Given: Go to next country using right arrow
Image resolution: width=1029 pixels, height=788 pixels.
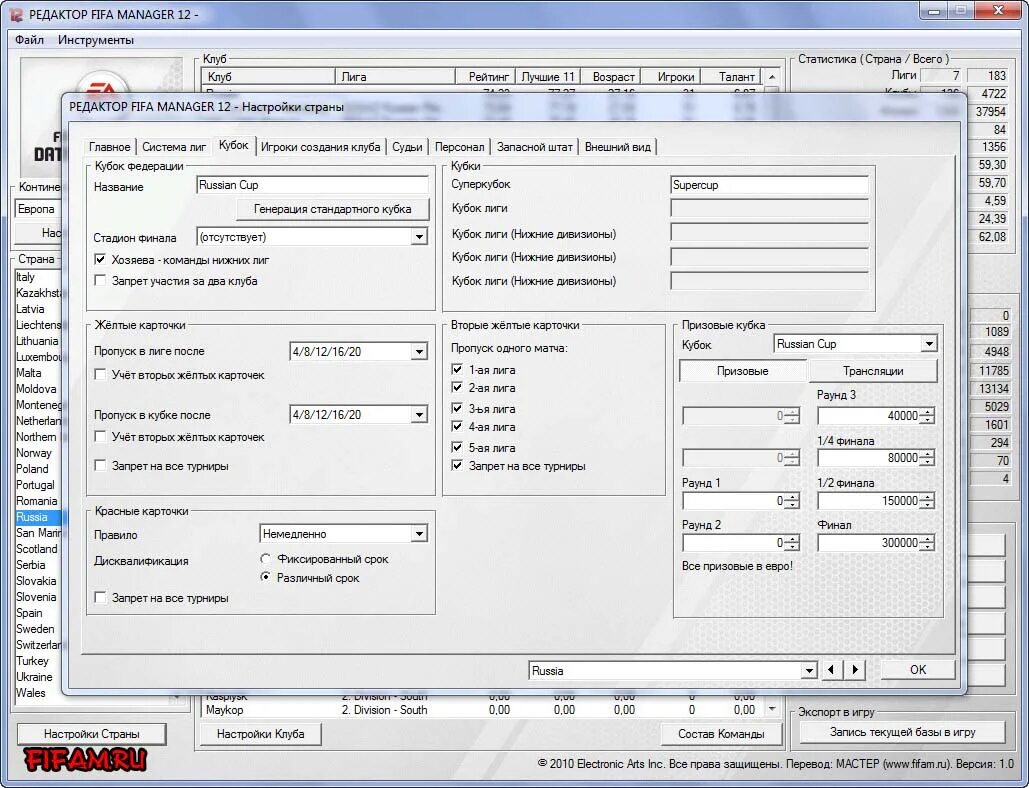Looking at the screenshot, I should coord(854,670).
